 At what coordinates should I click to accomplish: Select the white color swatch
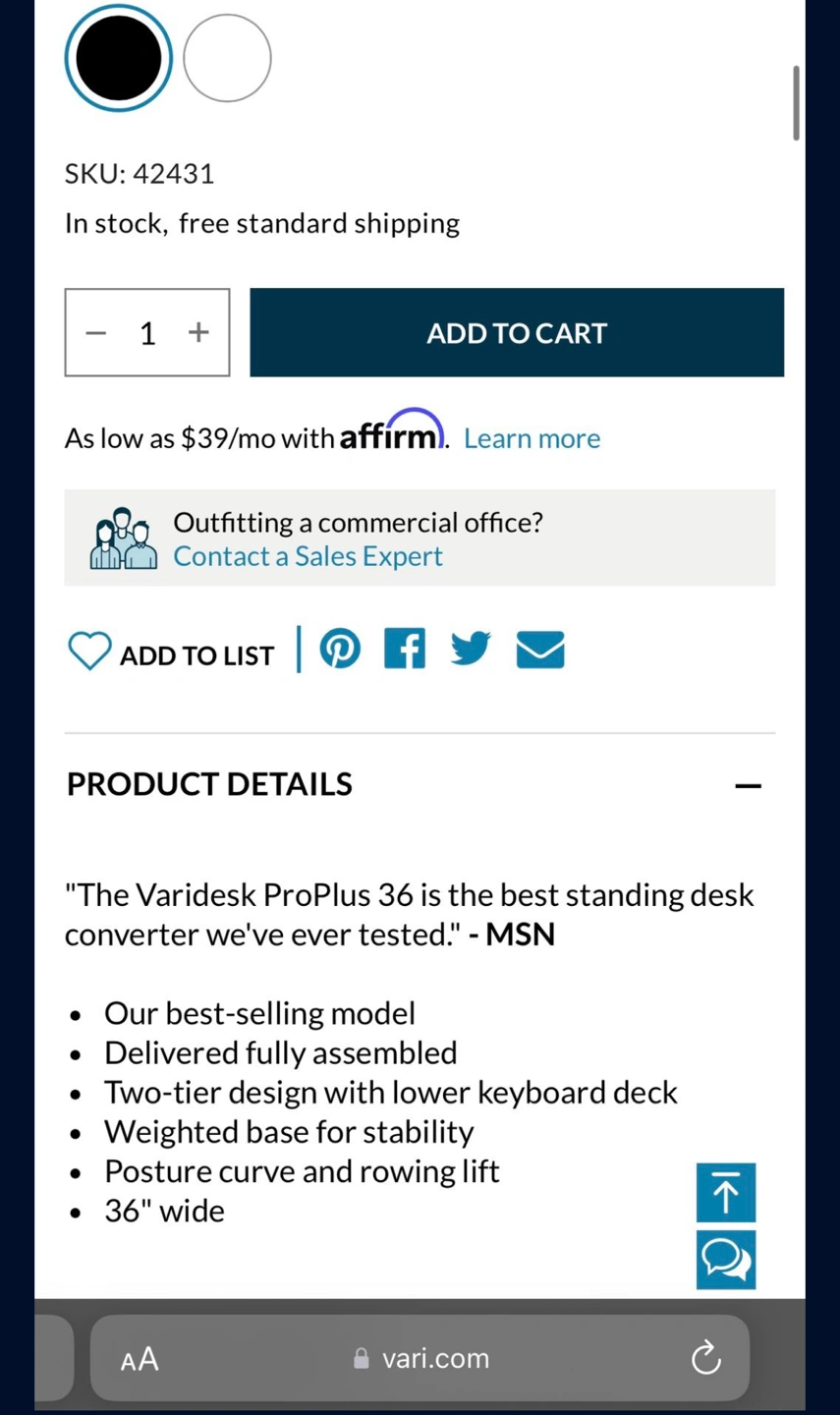[227, 58]
